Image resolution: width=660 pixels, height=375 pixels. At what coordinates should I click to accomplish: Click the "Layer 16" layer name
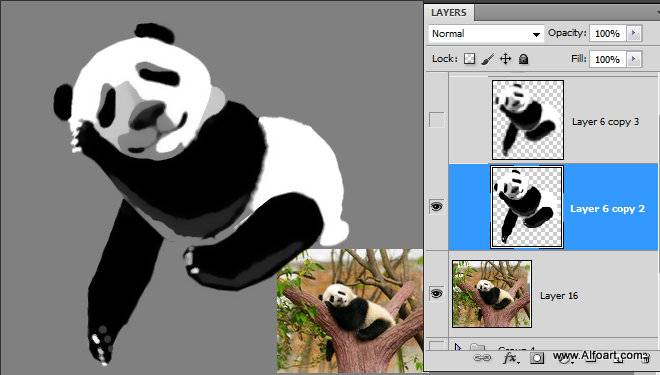pyautogui.click(x=559, y=296)
